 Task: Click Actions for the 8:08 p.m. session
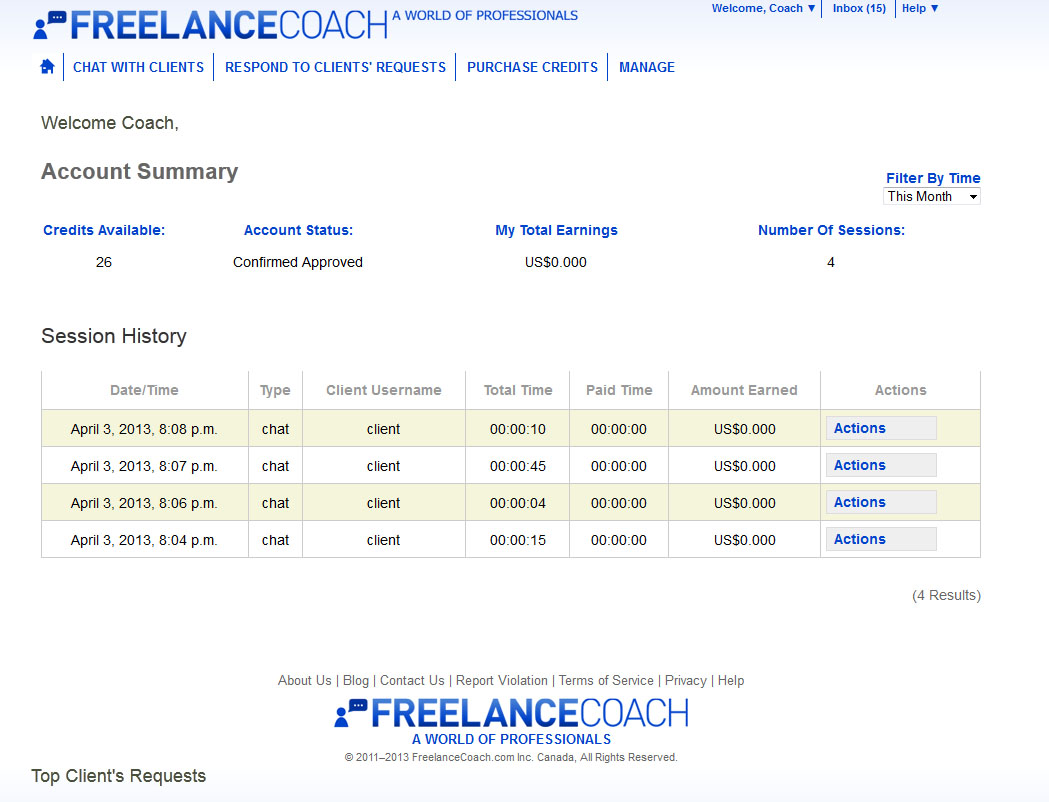click(880, 429)
